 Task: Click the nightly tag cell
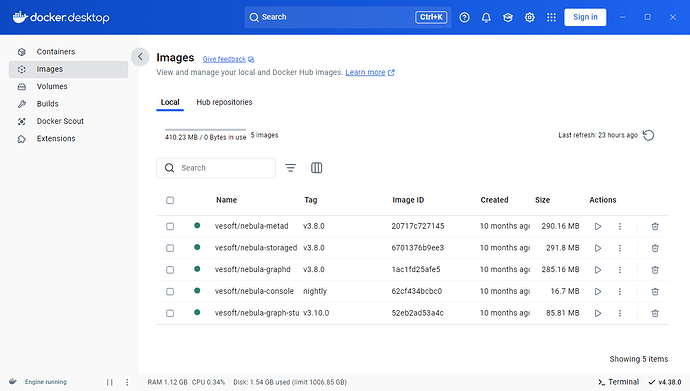315,291
